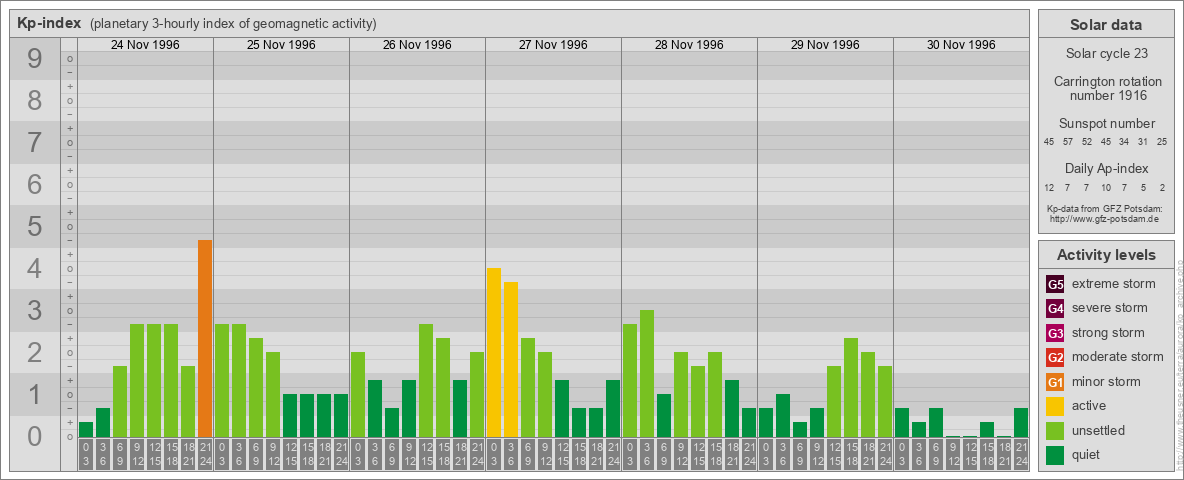Select the '28 Nov 1996' date header
The height and width of the screenshot is (480, 1184).
pos(689,45)
